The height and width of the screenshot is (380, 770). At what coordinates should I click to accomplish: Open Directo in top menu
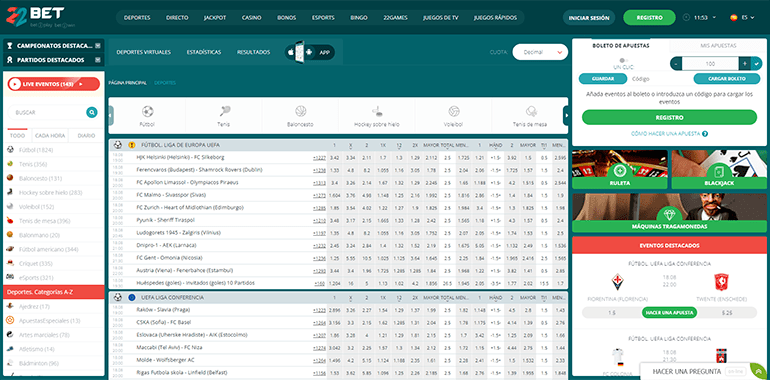(x=177, y=18)
